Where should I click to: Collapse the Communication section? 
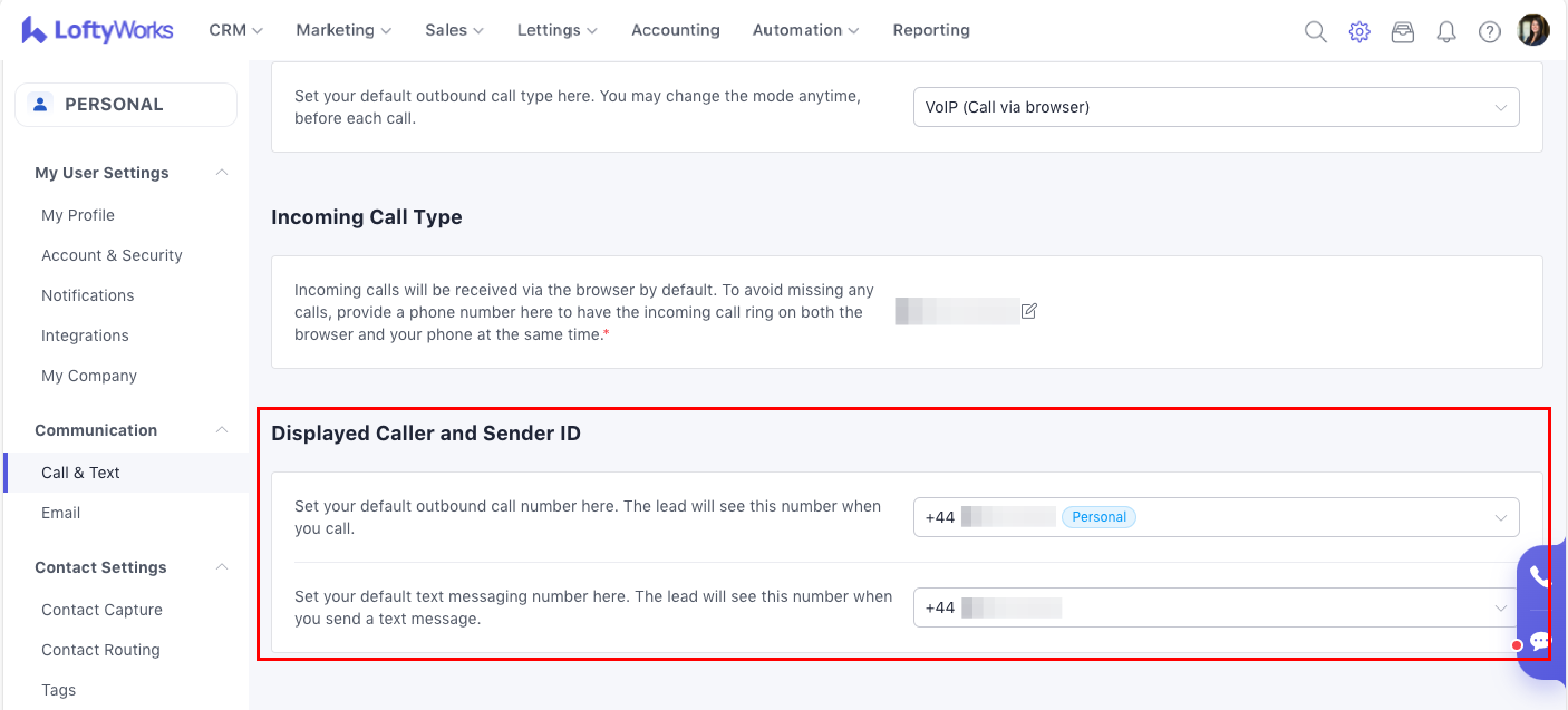(221, 430)
